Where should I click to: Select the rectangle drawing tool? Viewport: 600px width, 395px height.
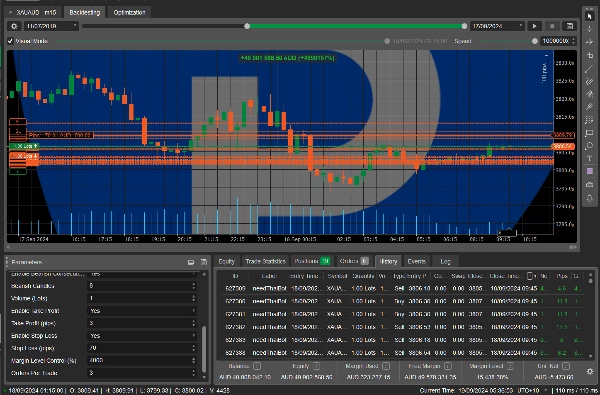pyautogui.click(x=590, y=133)
